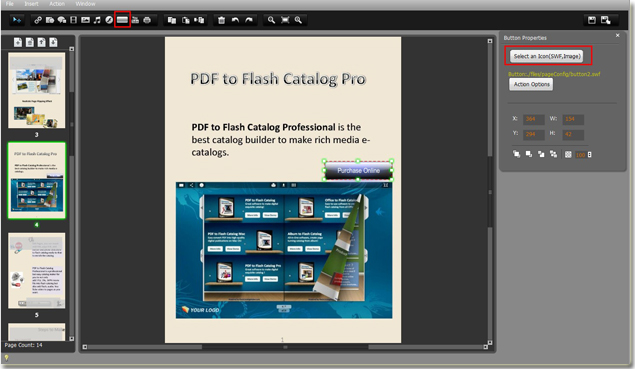Insert a movie with the filmstrip icon
The image size is (635, 369).
coord(73,20)
